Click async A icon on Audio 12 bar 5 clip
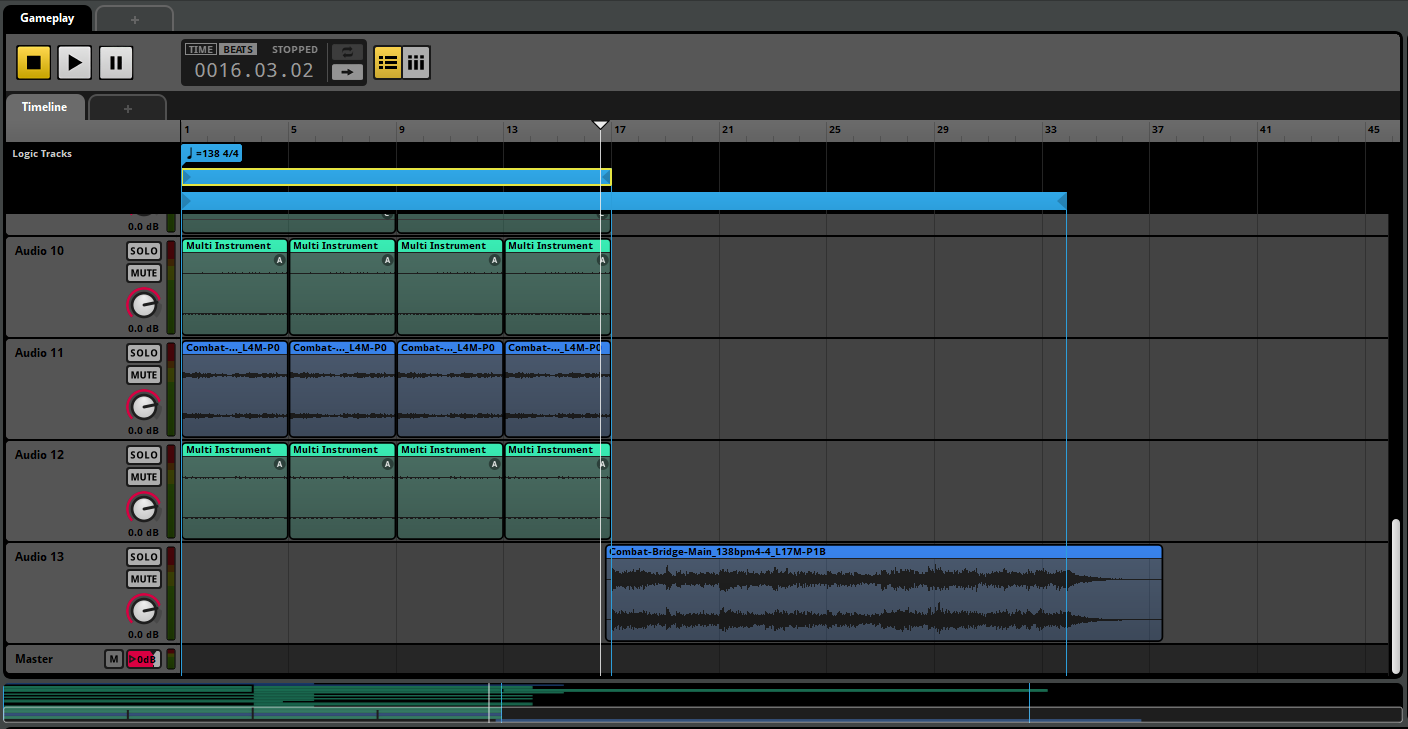 pyautogui.click(x=387, y=464)
